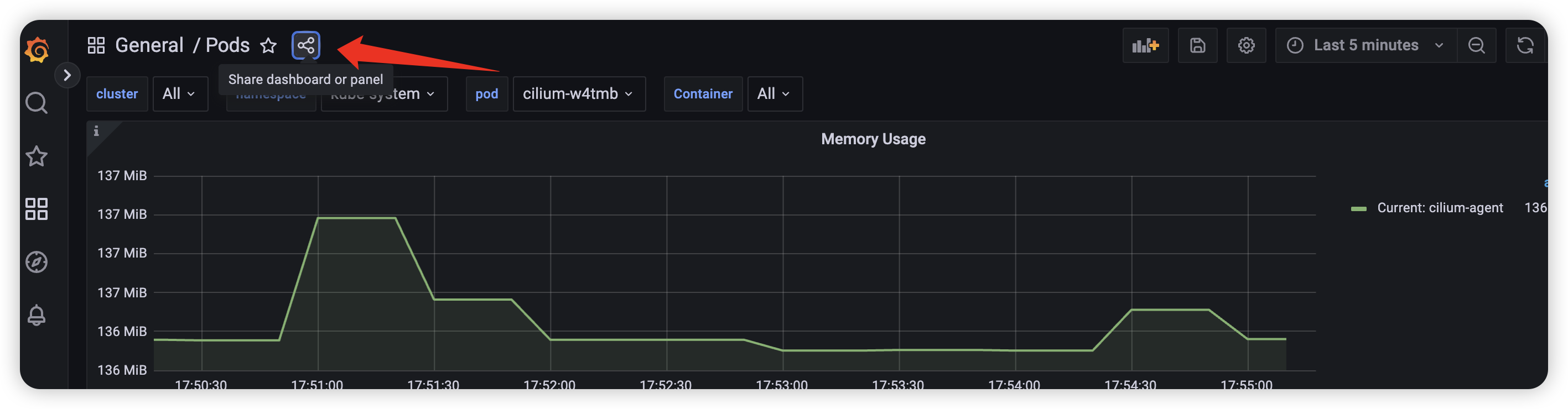Open the namespace kube-system dropdown
1568x409 pixels.
coord(384,94)
